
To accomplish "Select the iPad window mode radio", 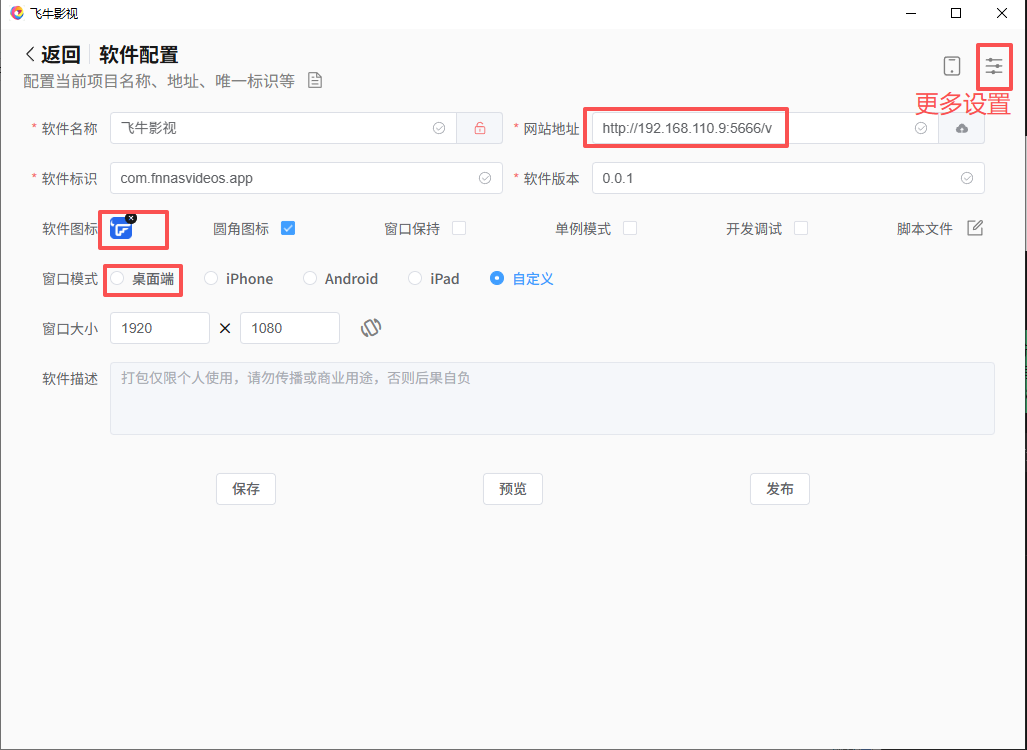I will click(415, 278).
